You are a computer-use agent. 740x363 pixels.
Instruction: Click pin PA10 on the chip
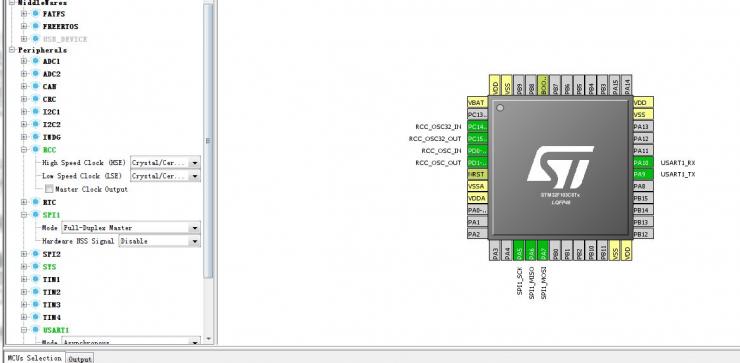click(x=643, y=162)
